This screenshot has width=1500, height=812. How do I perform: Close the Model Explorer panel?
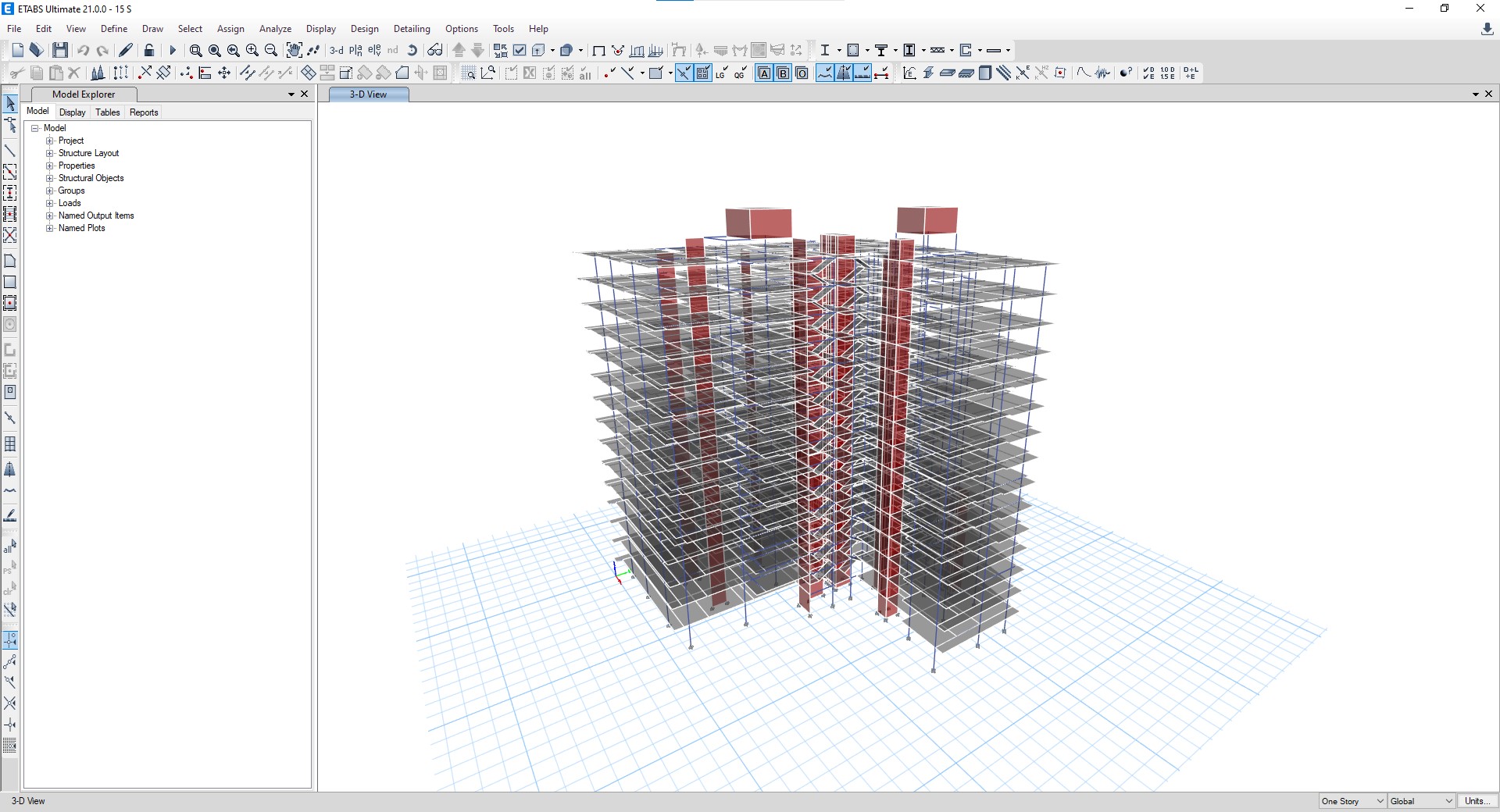click(305, 94)
